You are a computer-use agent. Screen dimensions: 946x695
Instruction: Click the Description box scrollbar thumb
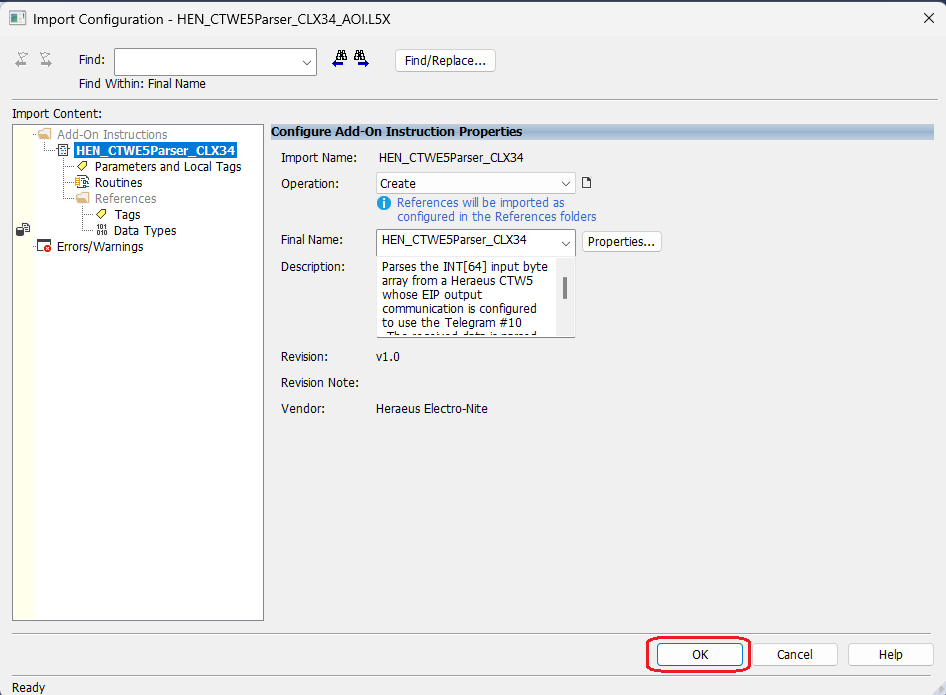(565, 288)
